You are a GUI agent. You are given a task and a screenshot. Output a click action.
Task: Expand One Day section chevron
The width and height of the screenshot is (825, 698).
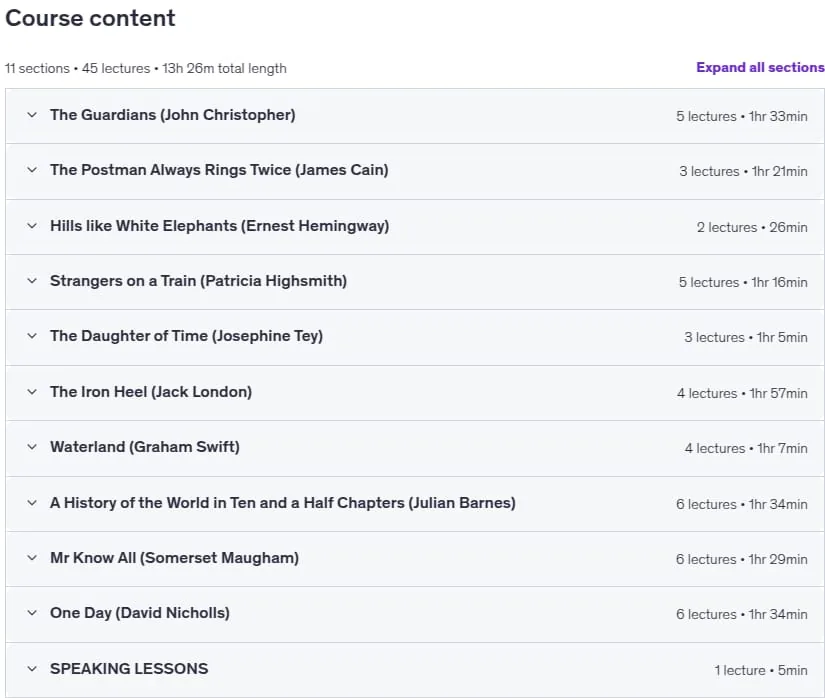pos(32,613)
